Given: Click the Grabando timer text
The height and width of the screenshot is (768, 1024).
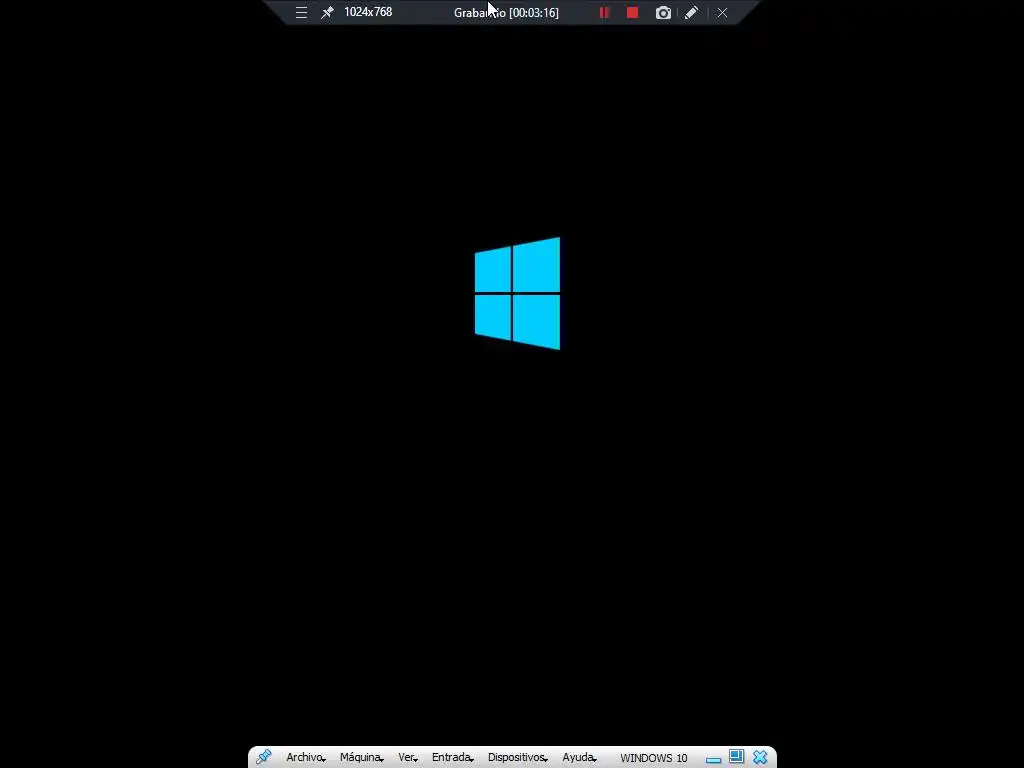Looking at the screenshot, I should 506,12.
